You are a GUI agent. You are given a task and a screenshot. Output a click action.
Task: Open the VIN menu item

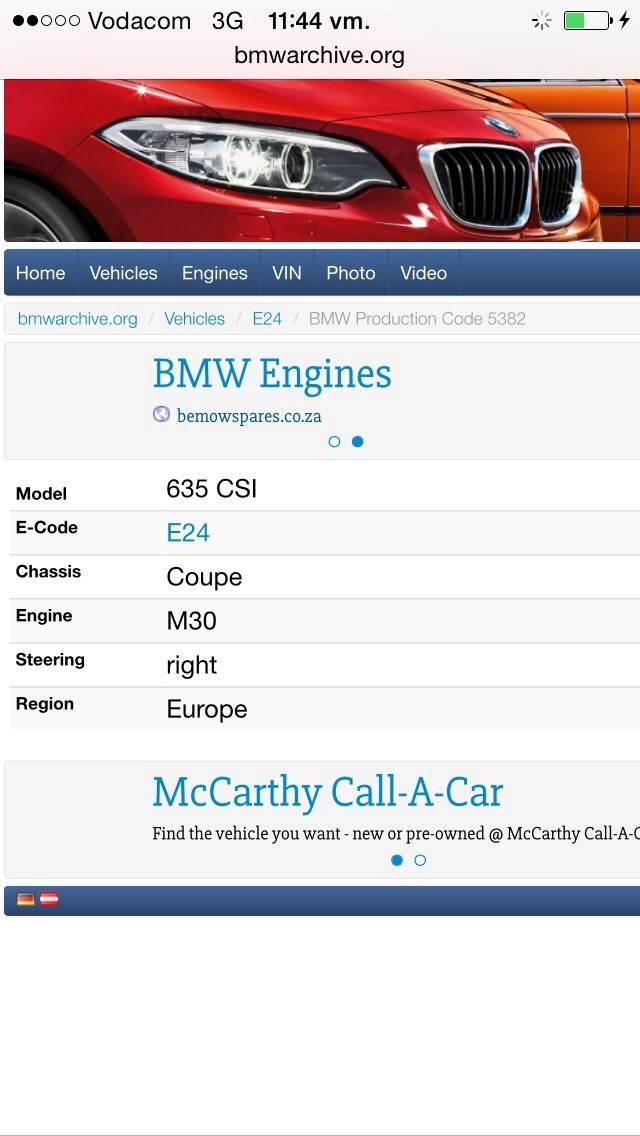(287, 273)
